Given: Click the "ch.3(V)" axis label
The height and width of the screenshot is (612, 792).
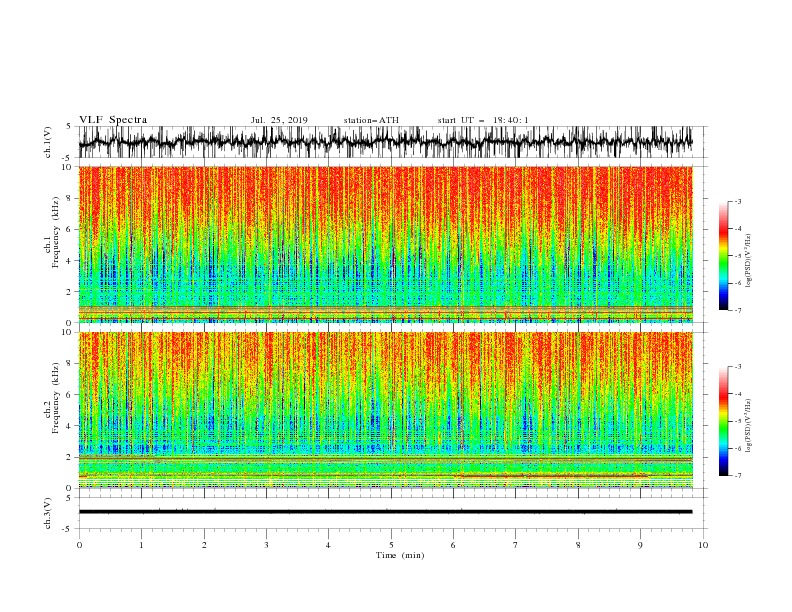Looking at the screenshot, I should coord(48,513).
